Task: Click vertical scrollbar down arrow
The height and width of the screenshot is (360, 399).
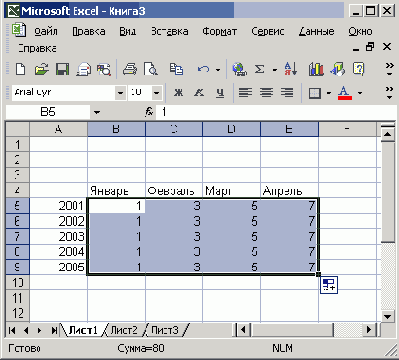Action: (x=387, y=316)
